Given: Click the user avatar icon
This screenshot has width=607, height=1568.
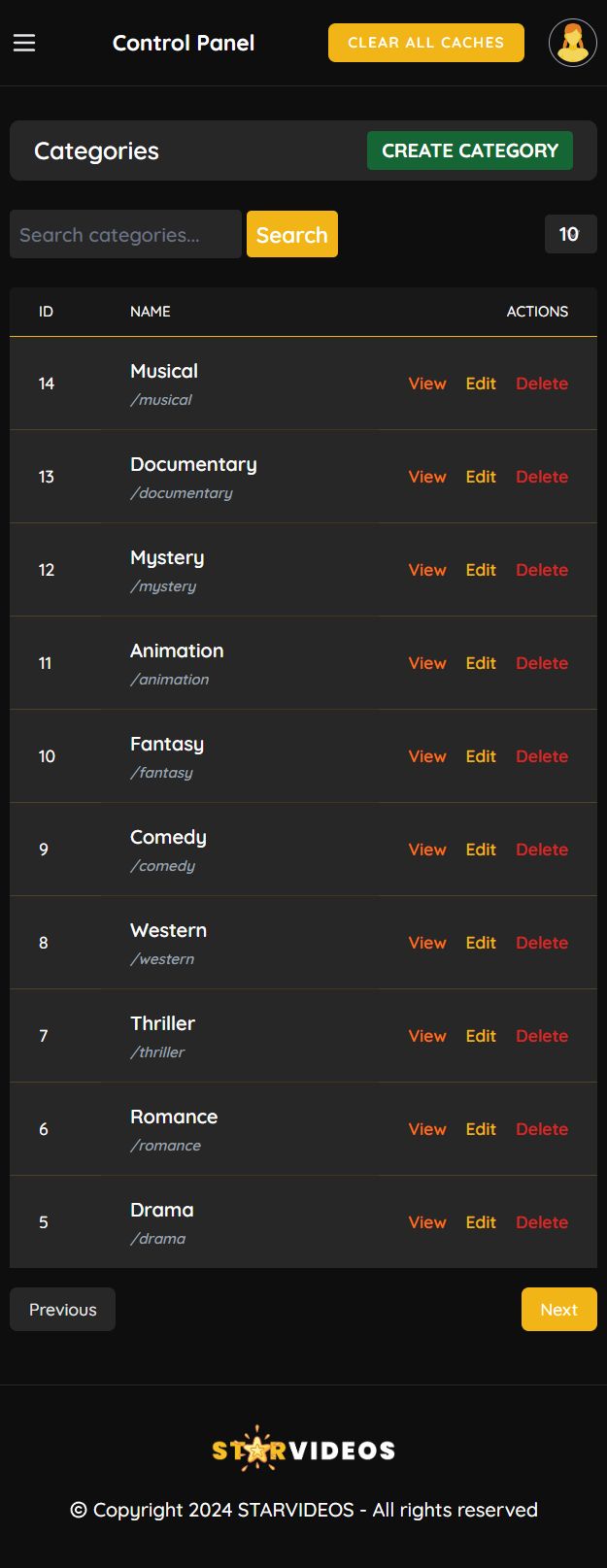Looking at the screenshot, I should coord(573,43).
